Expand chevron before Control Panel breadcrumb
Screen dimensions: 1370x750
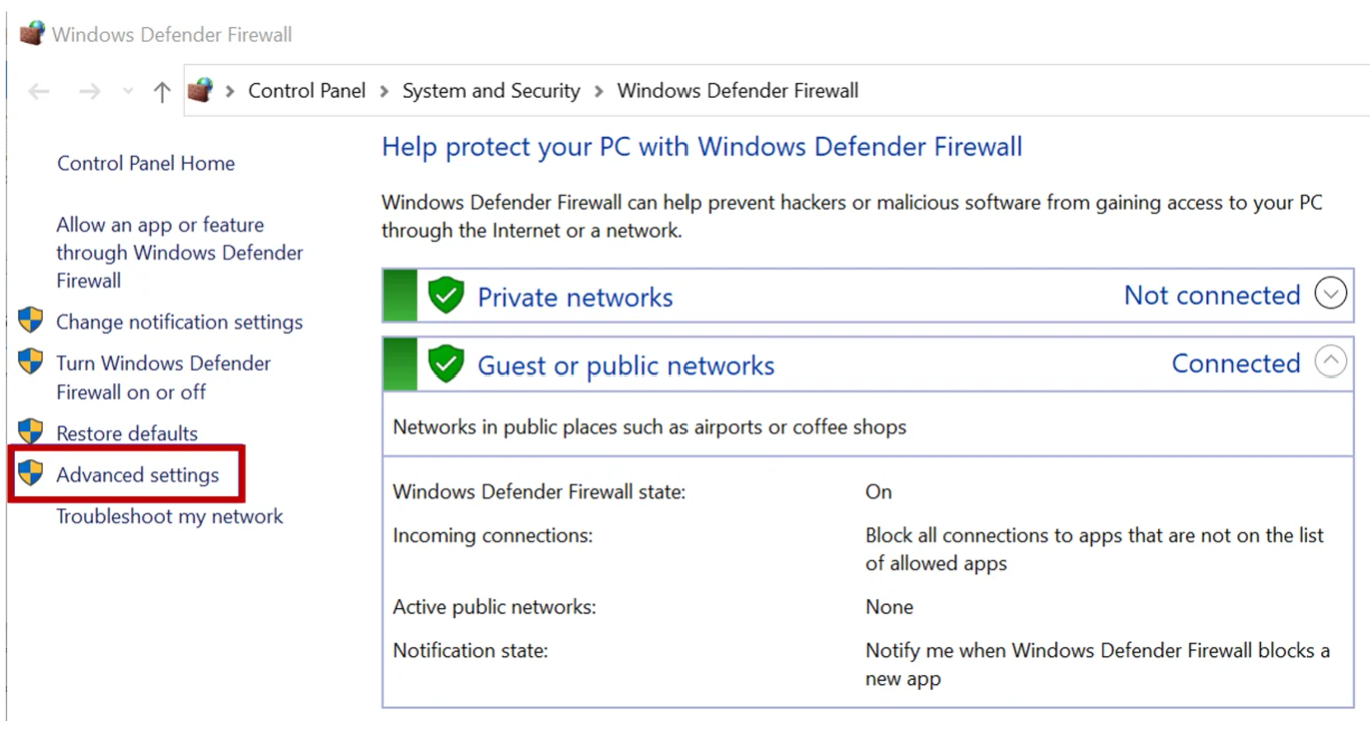pos(230,91)
